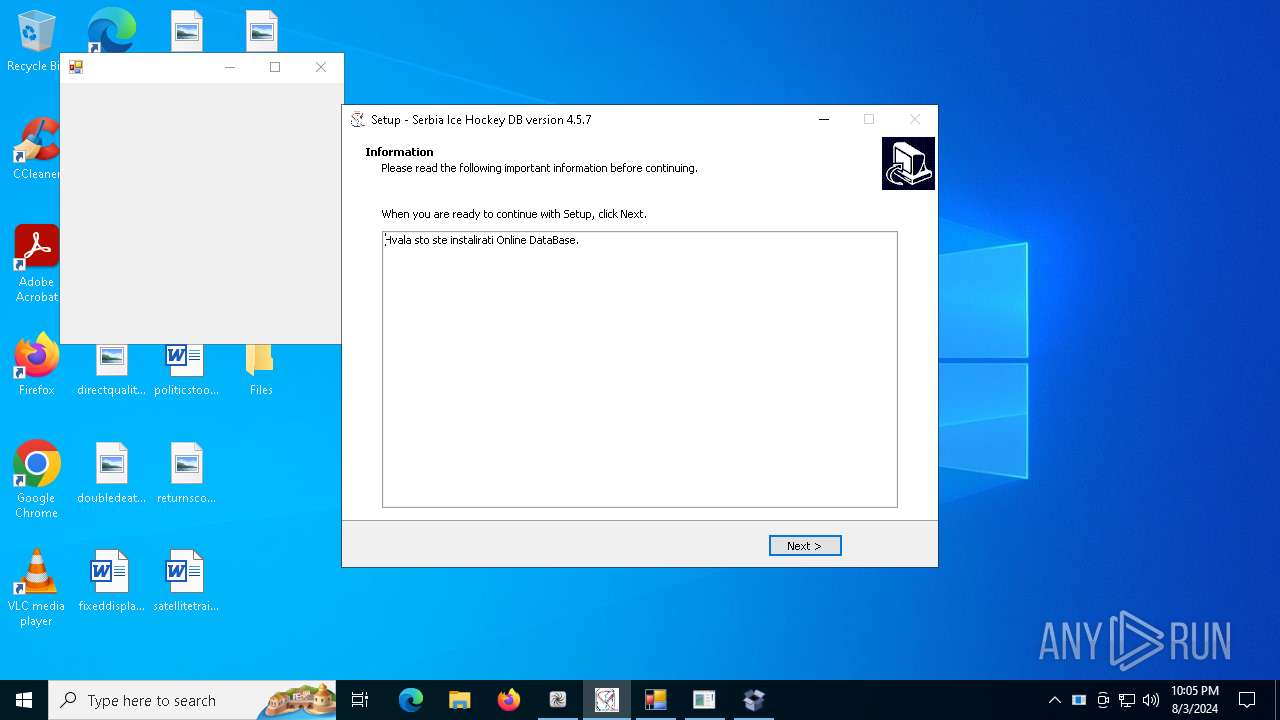Open the Action Center notifications

[x=1247, y=700]
